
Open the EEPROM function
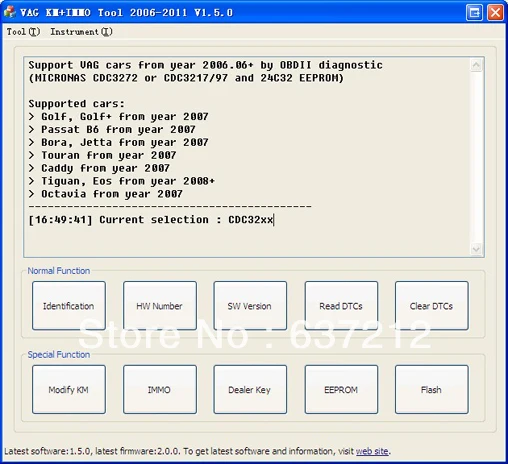pyautogui.click(x=341, y=389)
